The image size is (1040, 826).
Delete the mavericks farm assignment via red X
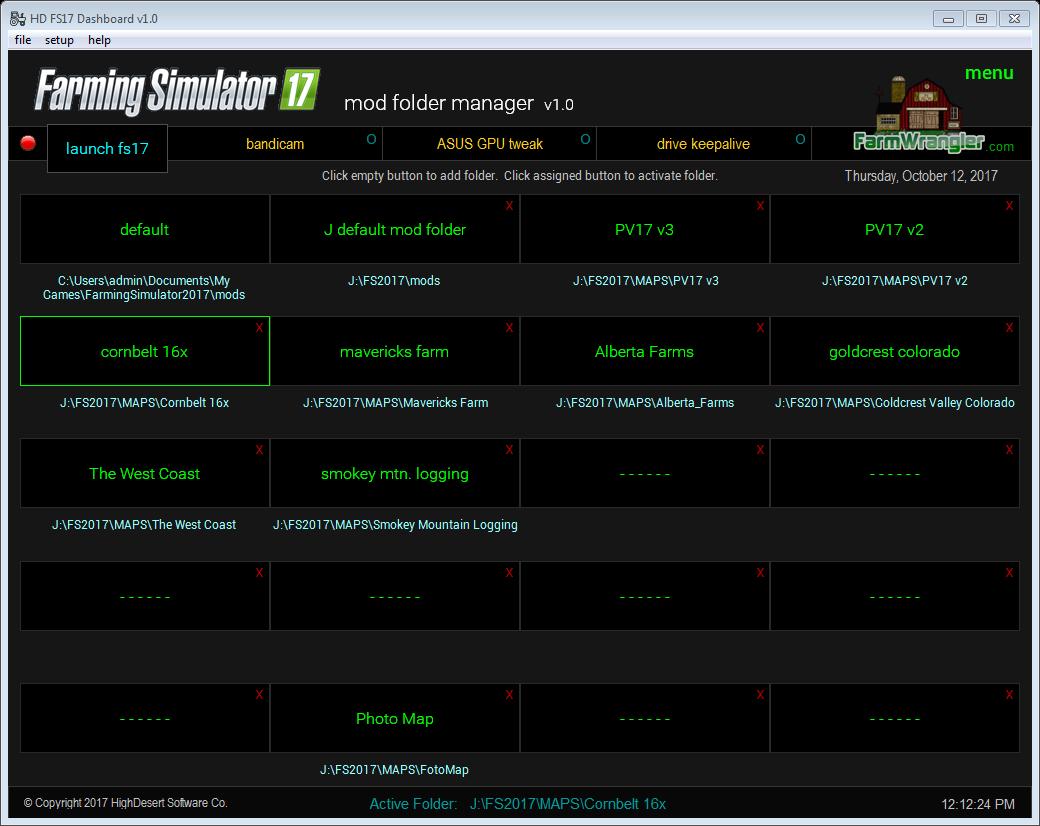click(510, 328)
